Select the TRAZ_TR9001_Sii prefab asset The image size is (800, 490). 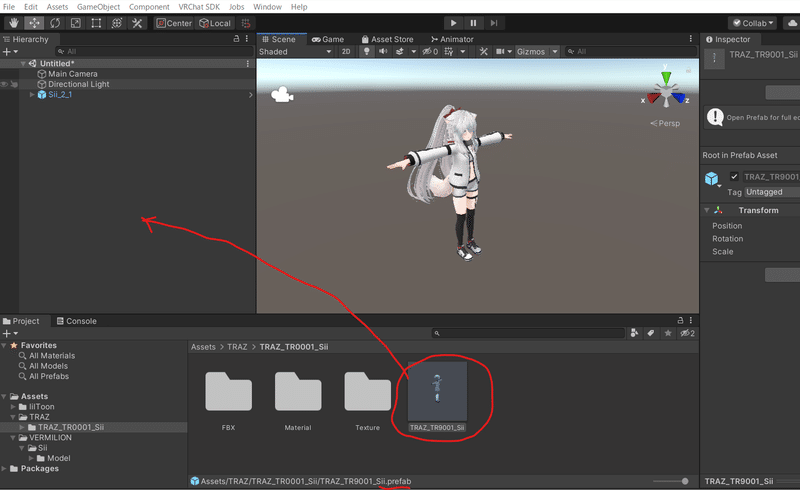tap(437, 397)
